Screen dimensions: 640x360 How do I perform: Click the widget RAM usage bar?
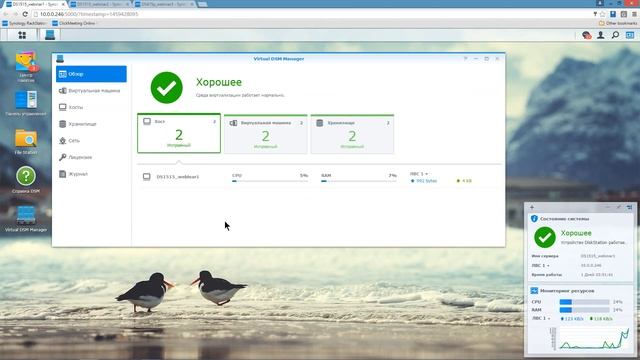(x=584, y=310)
